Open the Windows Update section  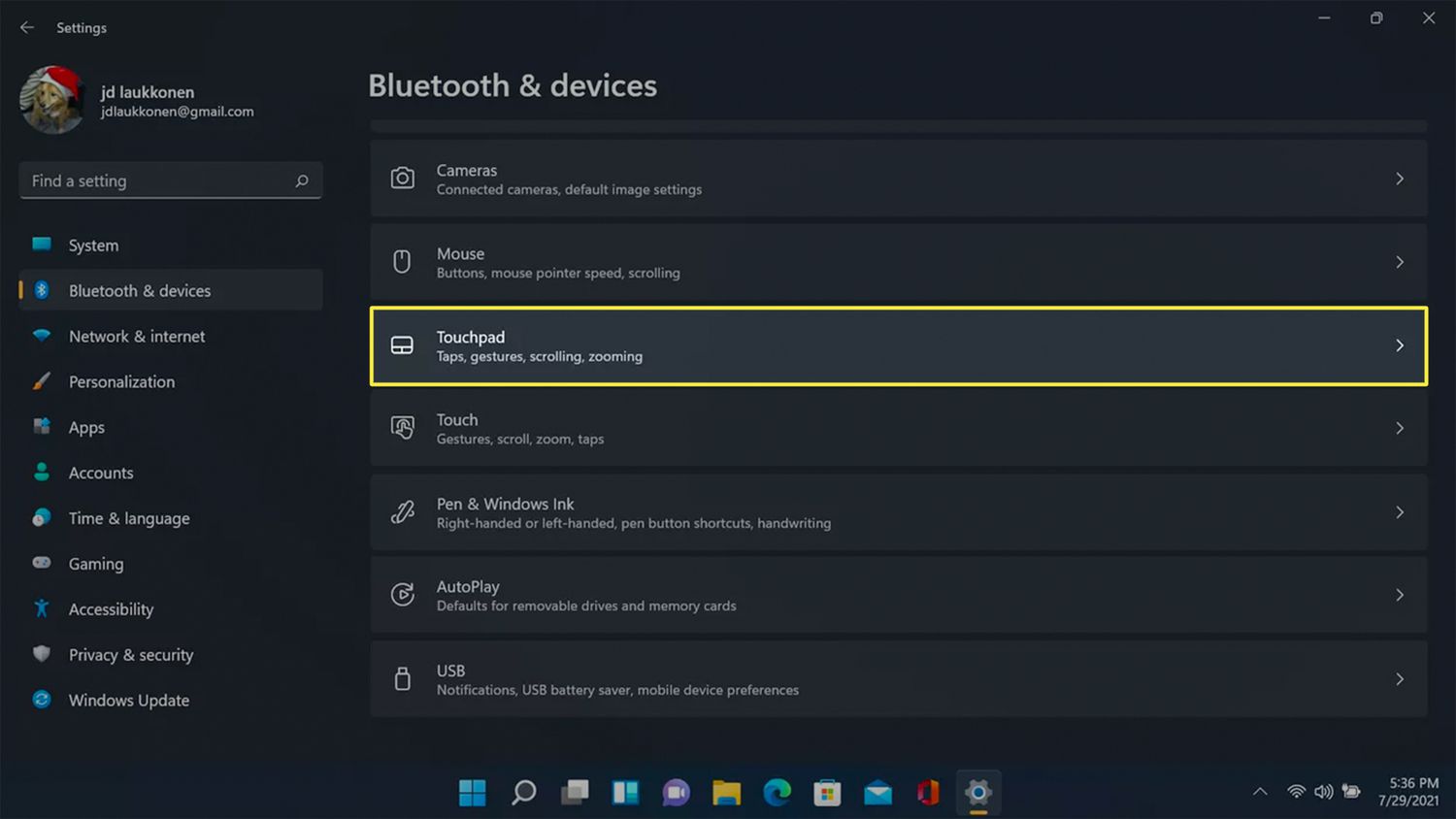(x=128, y=701)
